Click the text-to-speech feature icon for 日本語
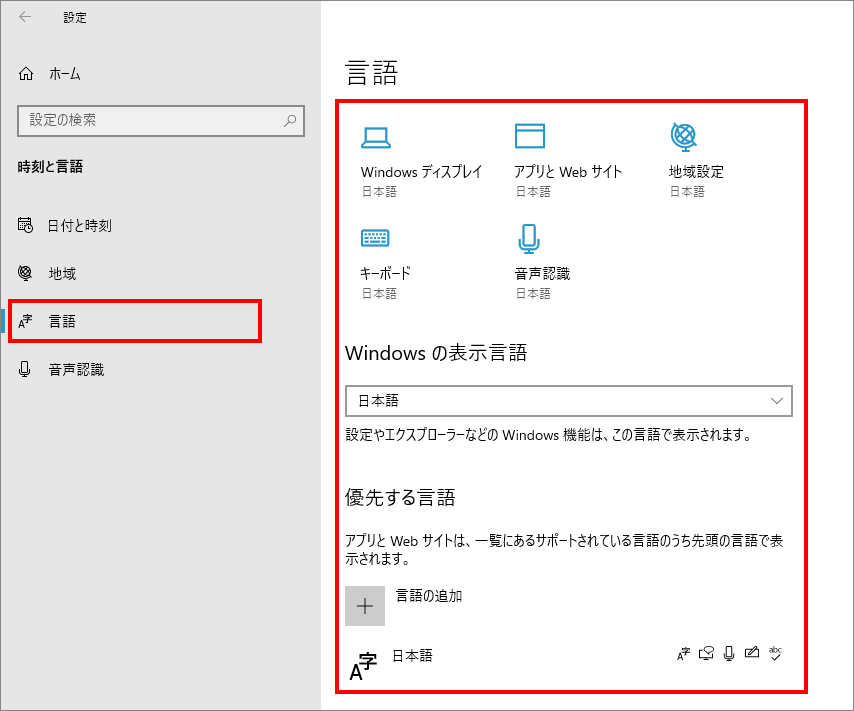Image resolution: width=854 pixels, height=711 pixels. (x=706, y=653)
